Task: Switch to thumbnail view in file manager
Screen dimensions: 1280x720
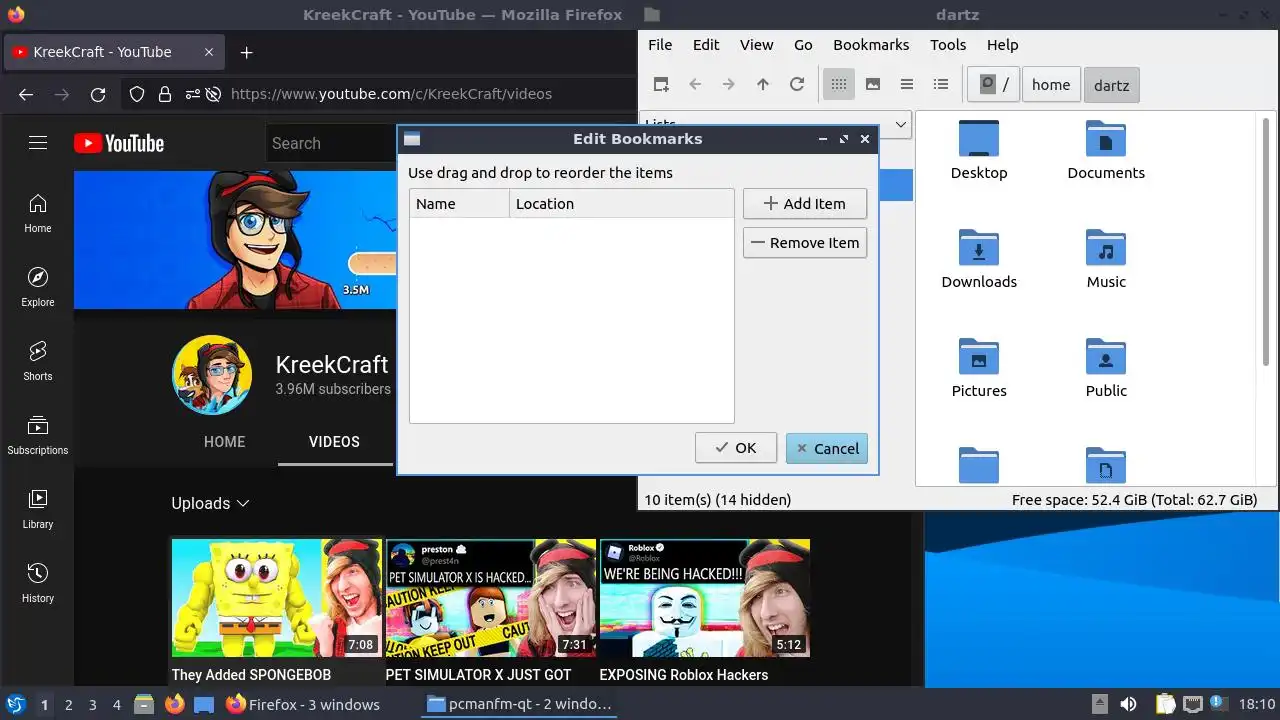Action: pyautogui.click(x=873, y=85)
